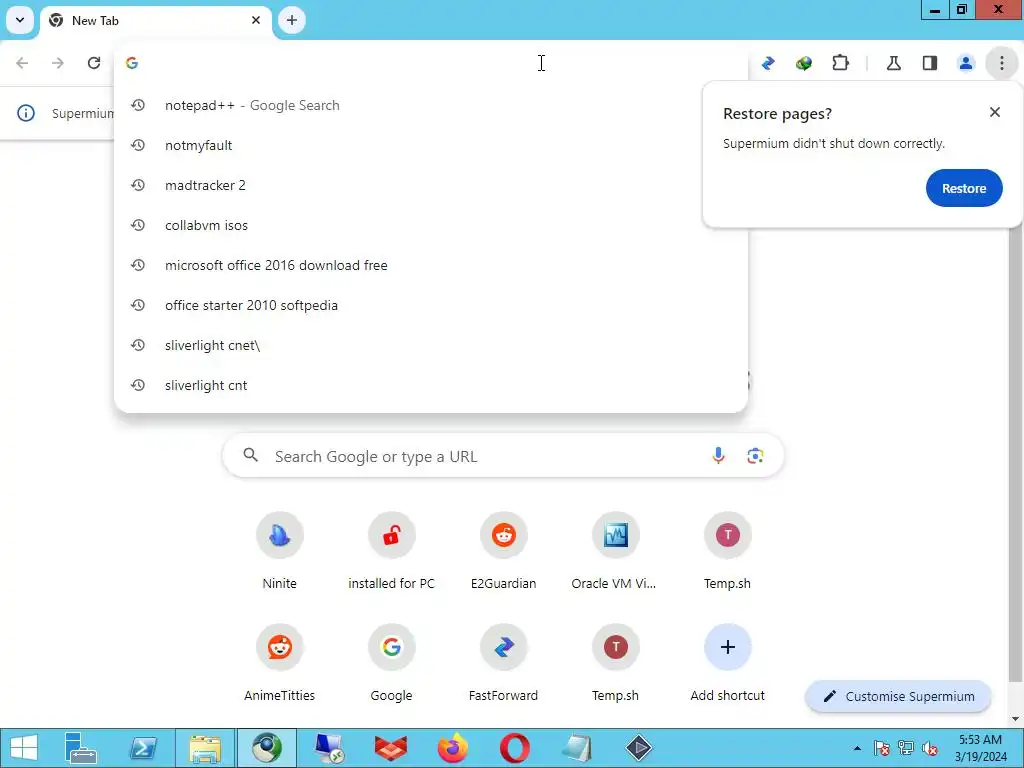Open the E2Guardian shortcut tile
The image size is (1024, 768).
pyautogui.click(x=504, y=552)
